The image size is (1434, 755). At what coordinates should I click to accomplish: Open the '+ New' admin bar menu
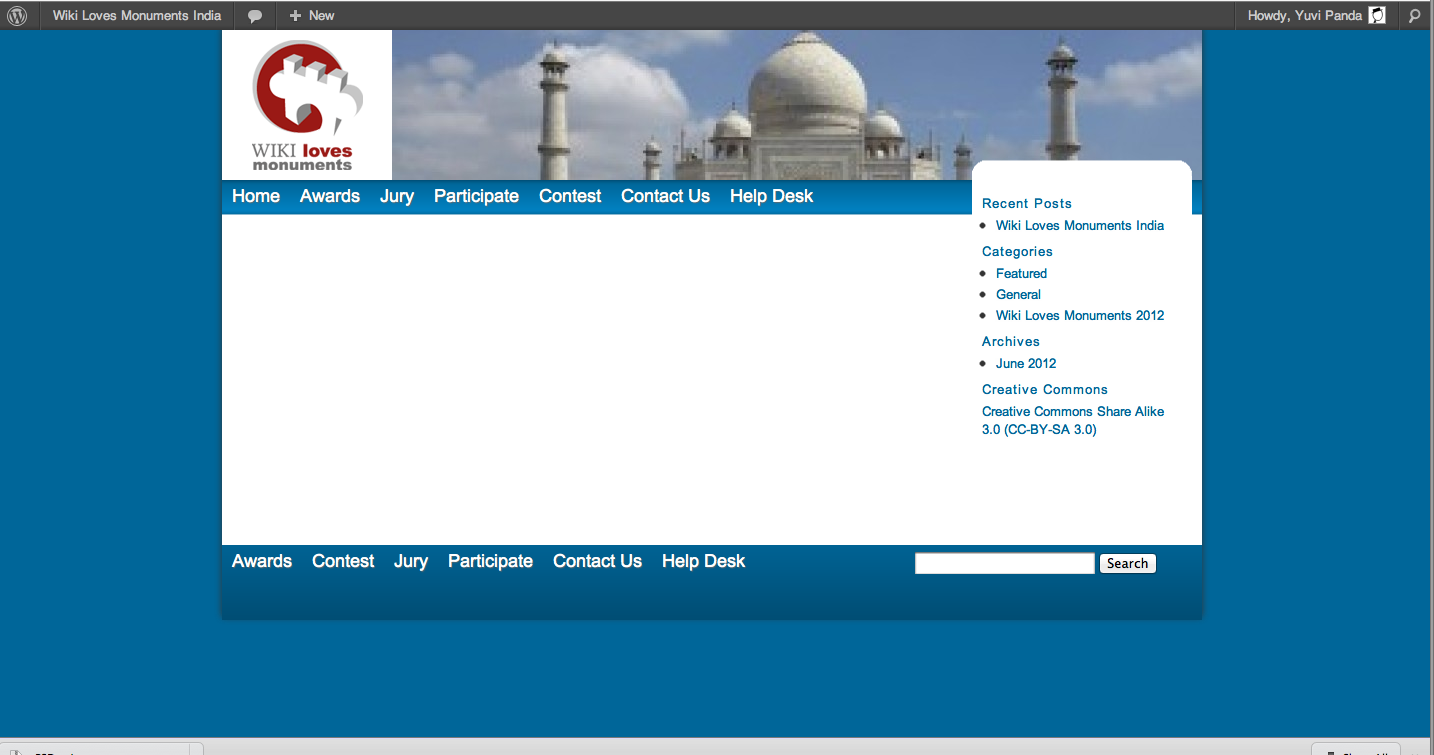point(312,15)
